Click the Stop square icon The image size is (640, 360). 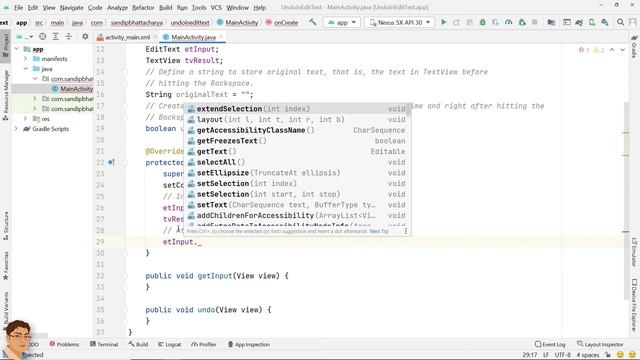pyautogui.click(x=535, y=22)
